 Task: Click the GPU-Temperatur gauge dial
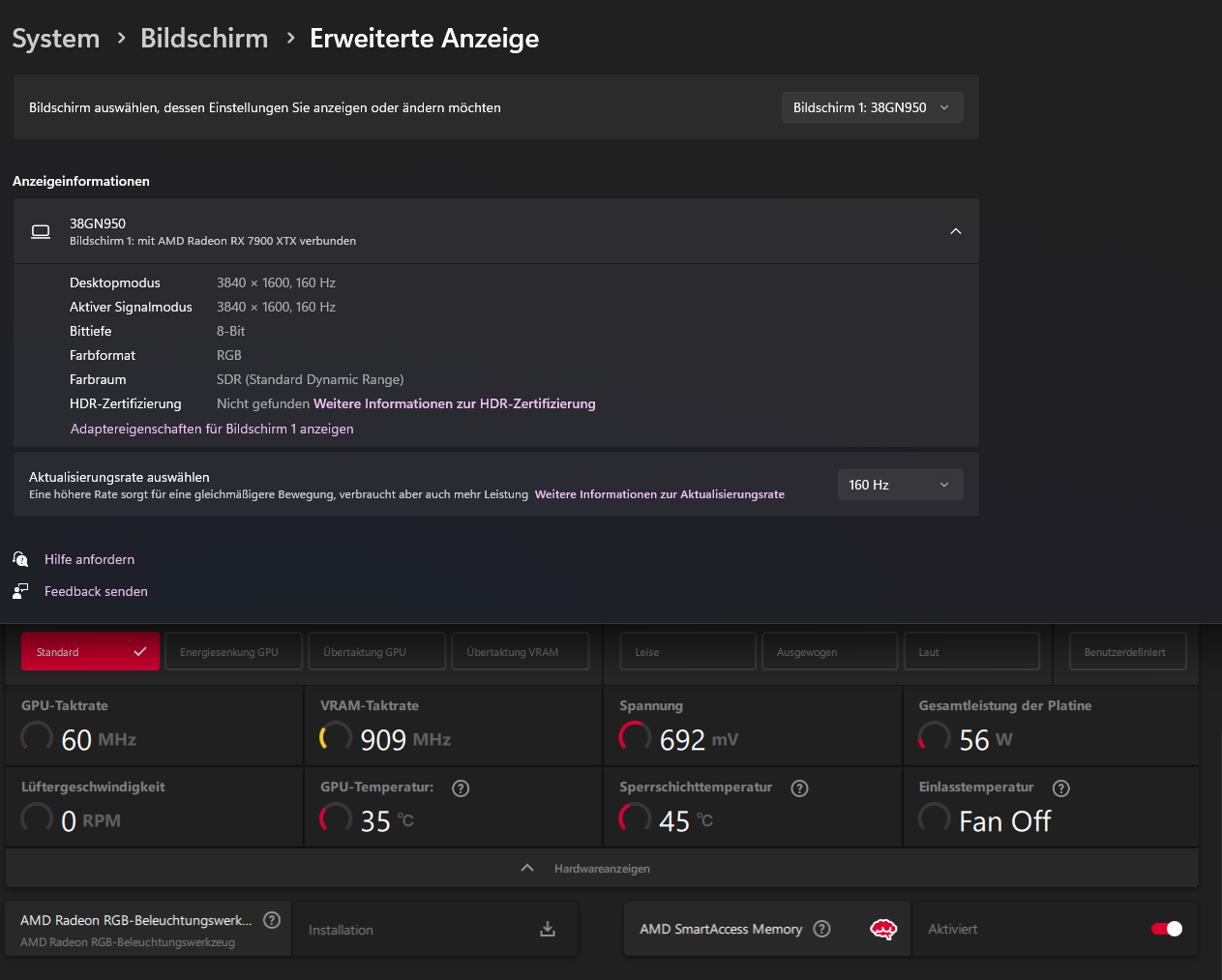point(336,818)
